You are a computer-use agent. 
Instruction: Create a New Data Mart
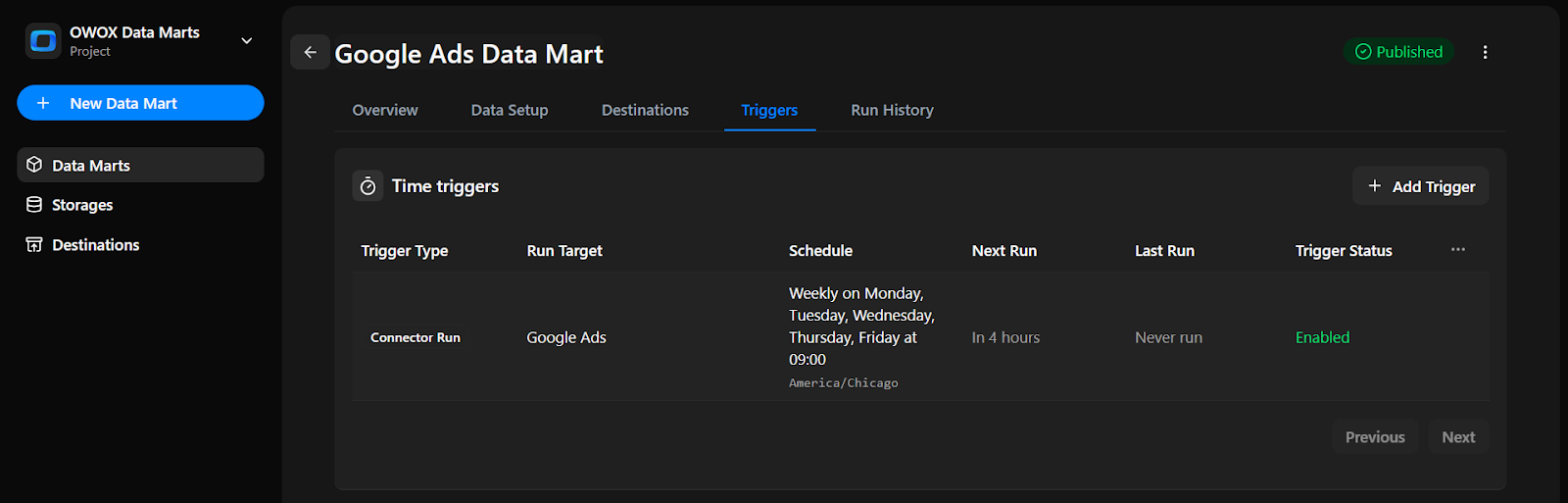140,103
